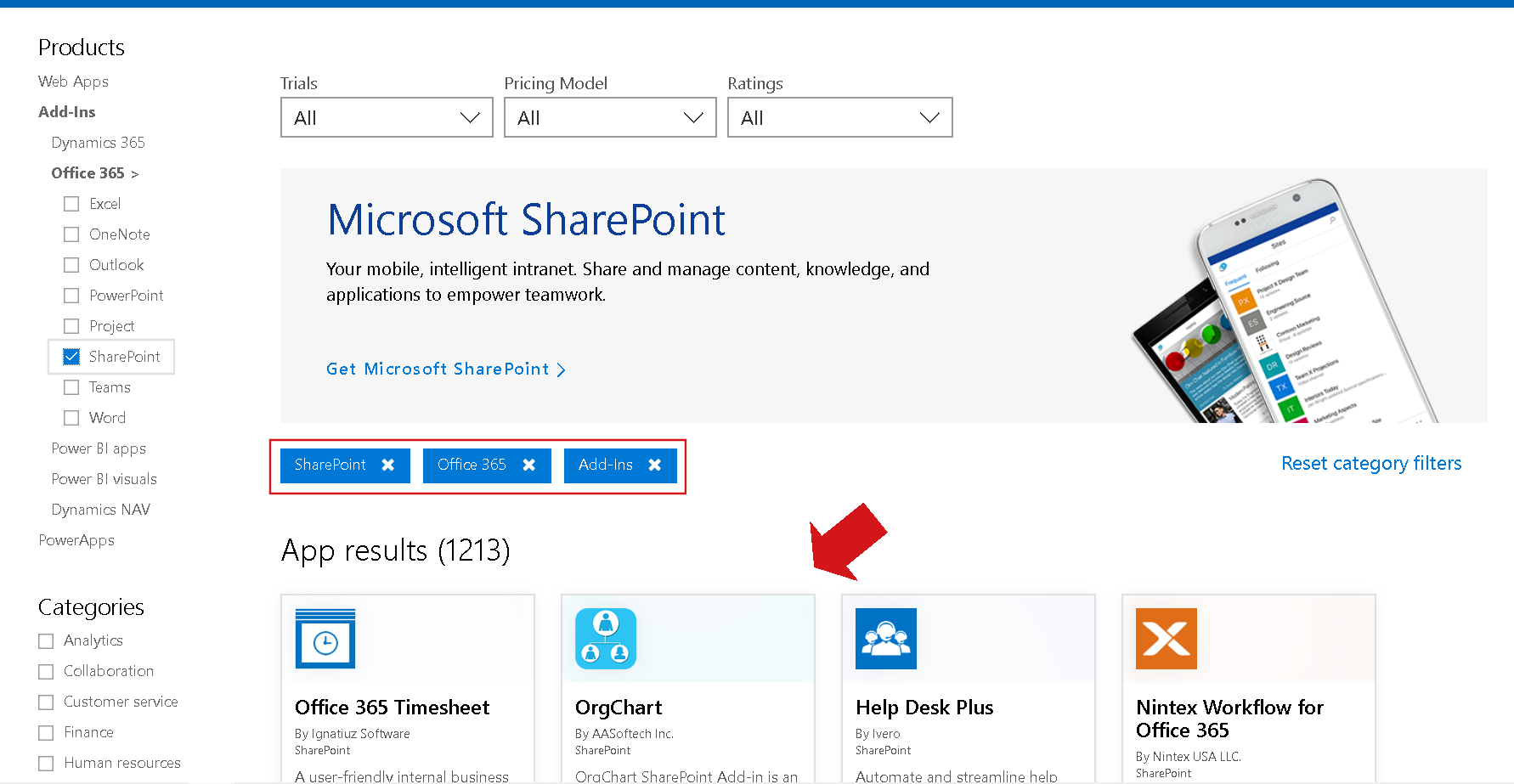Click the chevron beside Office 365
This screenshot has width=1514, height=784.
(134, 174)
